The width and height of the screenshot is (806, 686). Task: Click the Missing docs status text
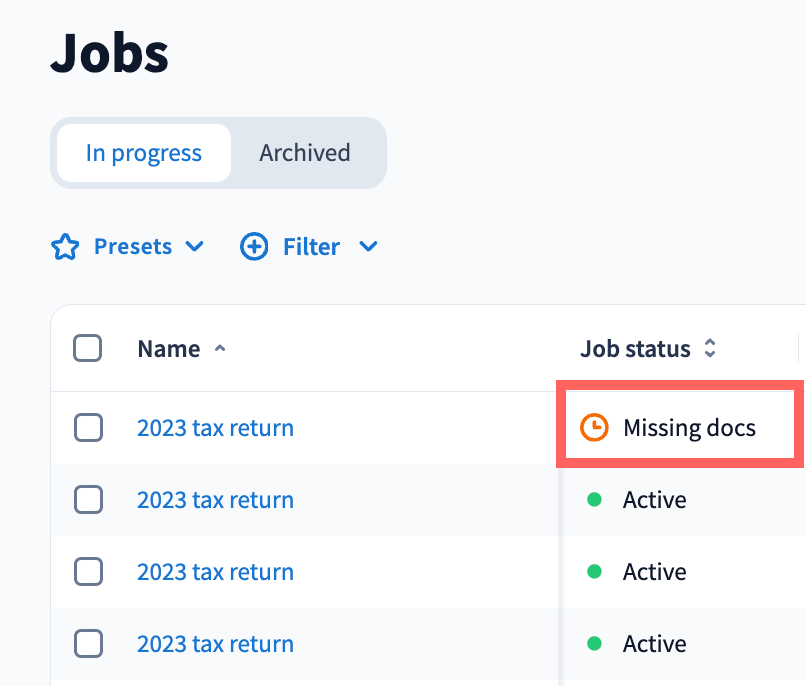coord(689,428)
